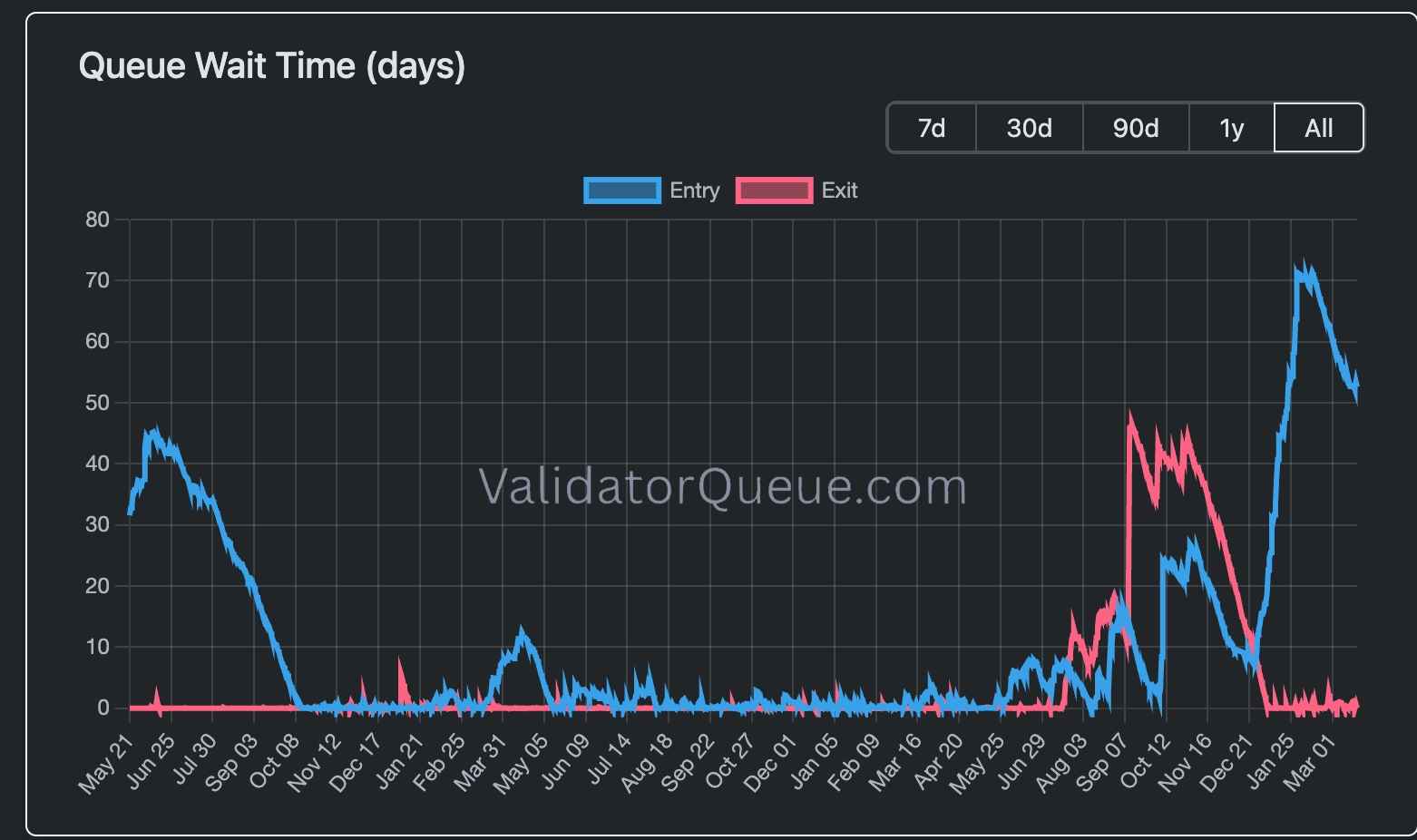Click the Oct 12 x-axis label

[1145, 765]
